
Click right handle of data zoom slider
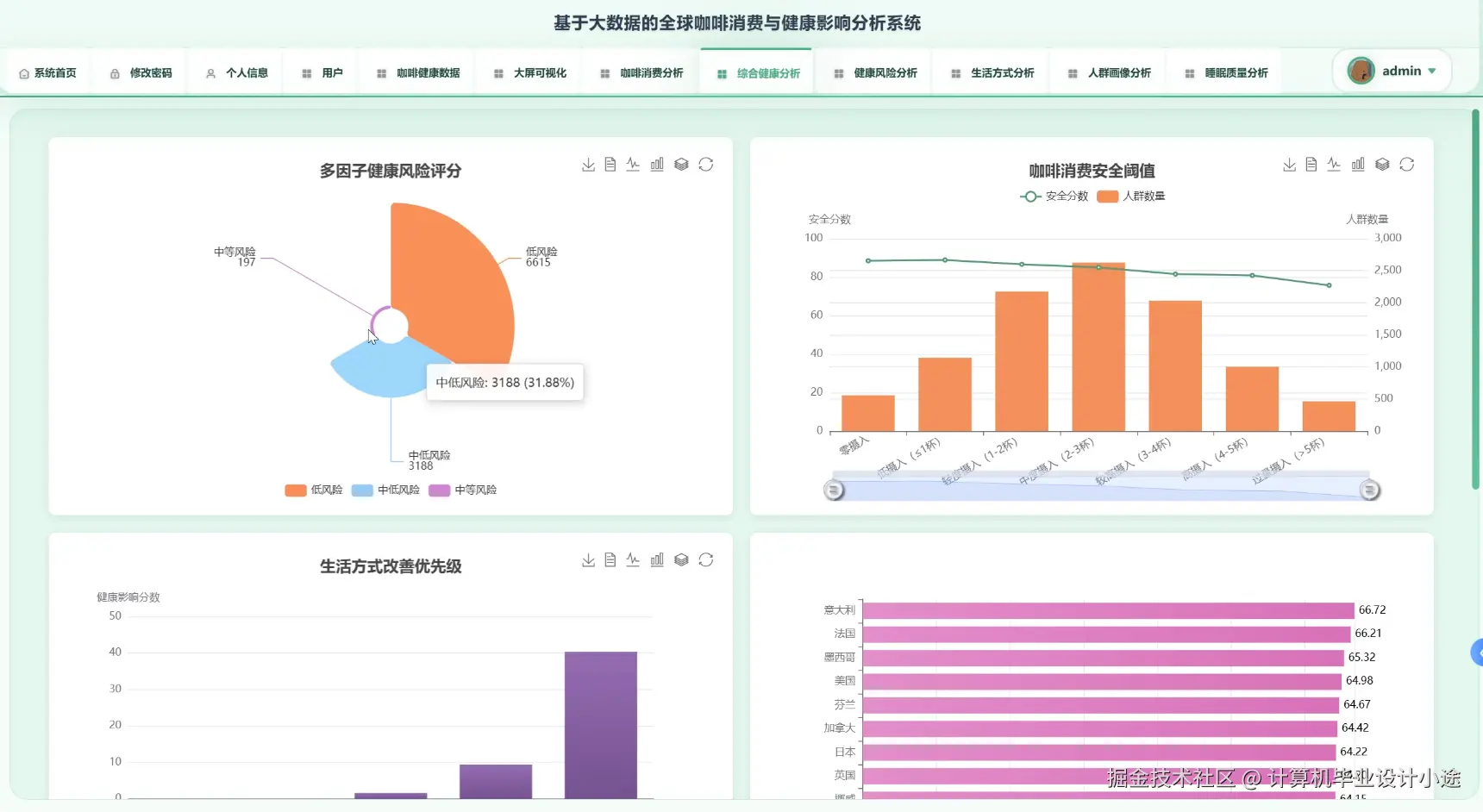coord(1369,490)
